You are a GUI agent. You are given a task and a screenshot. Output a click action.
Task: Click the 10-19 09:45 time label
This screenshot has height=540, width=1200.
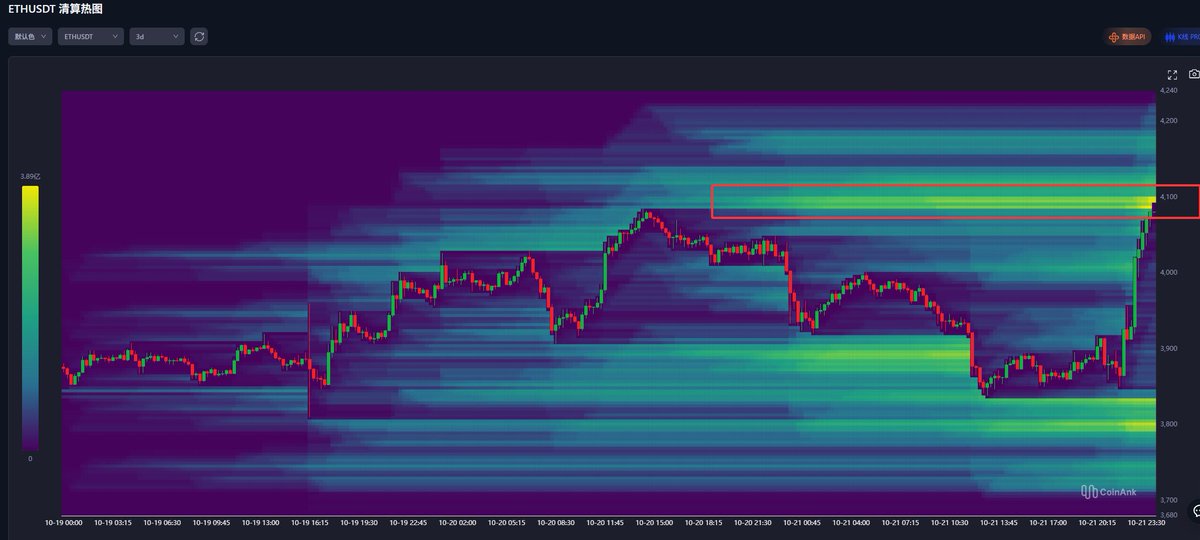tap(211, 522)
